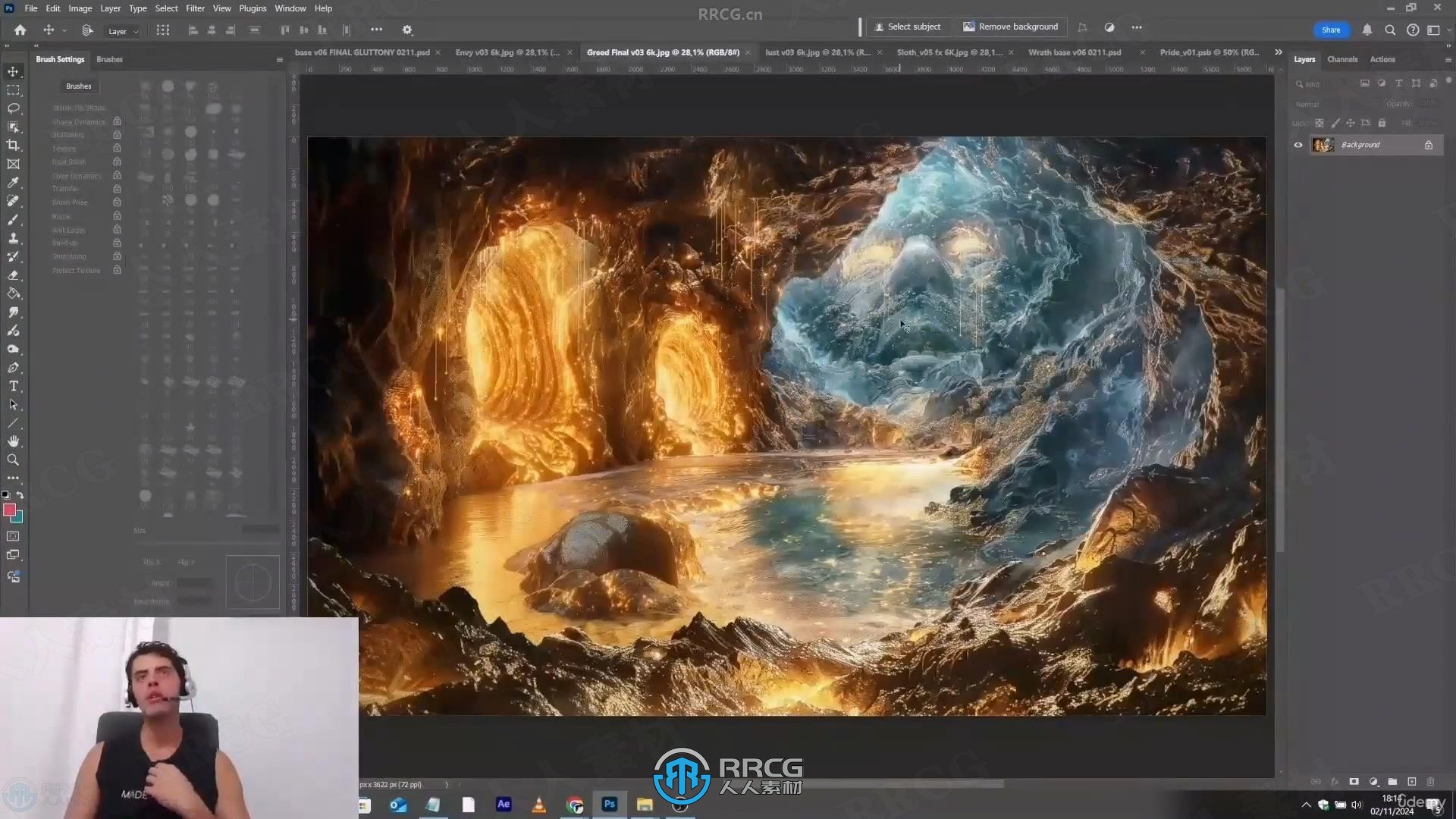Toggle the Texture lock
The width and height of the screenshot is (1456, 819).
point(117,149)
